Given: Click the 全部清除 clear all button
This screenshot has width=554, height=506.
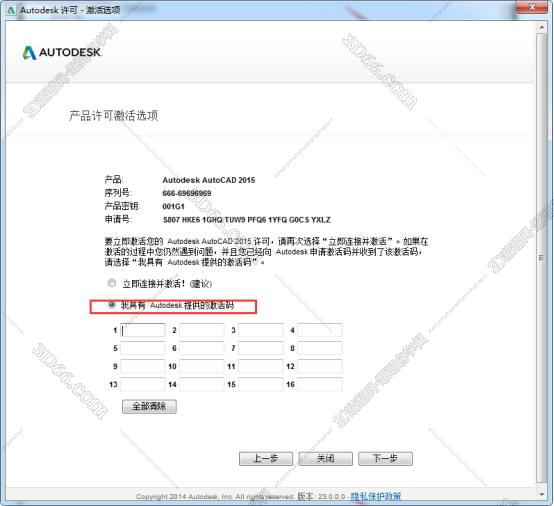Looking at the screenshot, I should point(149,406).
